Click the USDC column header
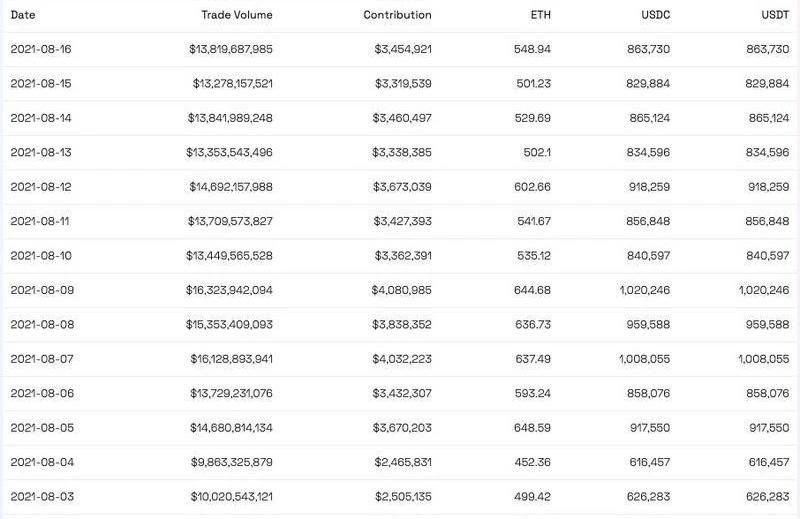Viewport: 800px width, 519px height. click(x=654, y=15)
